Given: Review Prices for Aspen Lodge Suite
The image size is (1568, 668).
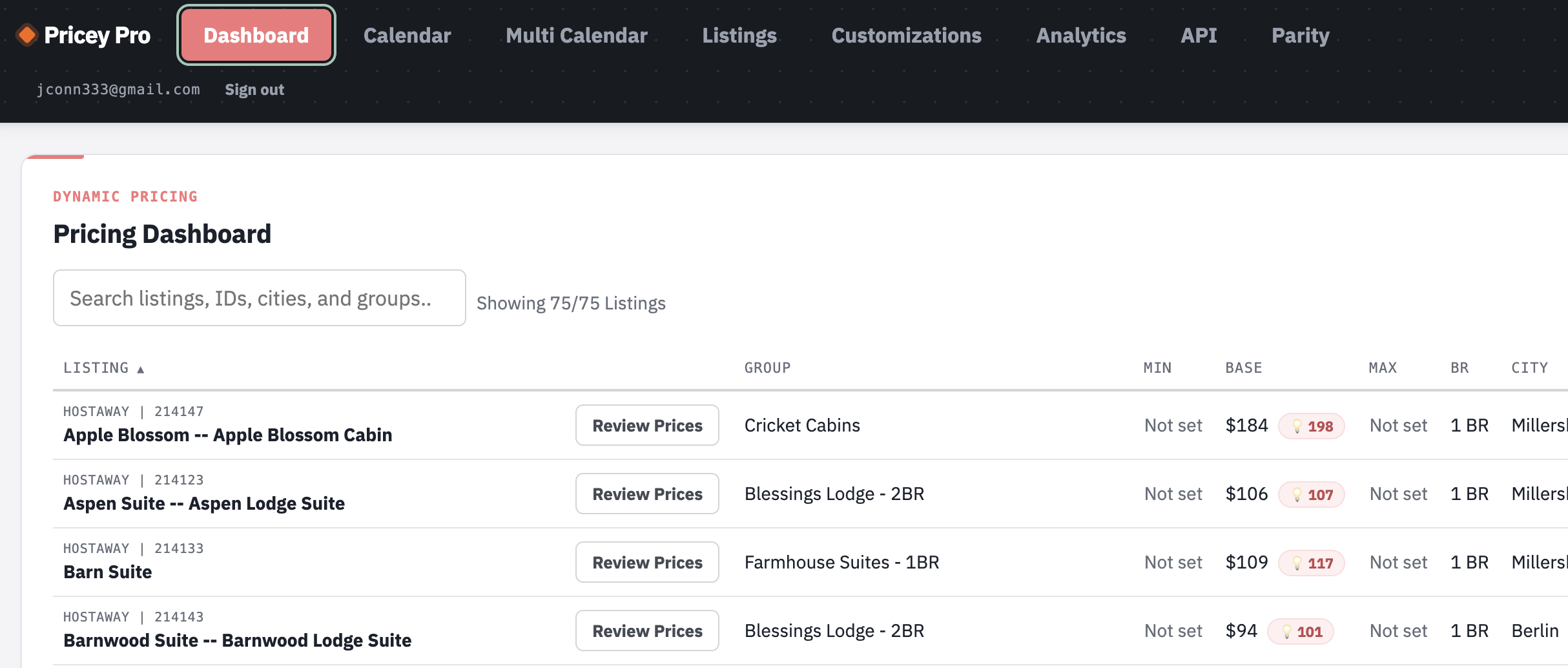Looking at the screenshot, I should pyautogui.click(x=647, y=494).
